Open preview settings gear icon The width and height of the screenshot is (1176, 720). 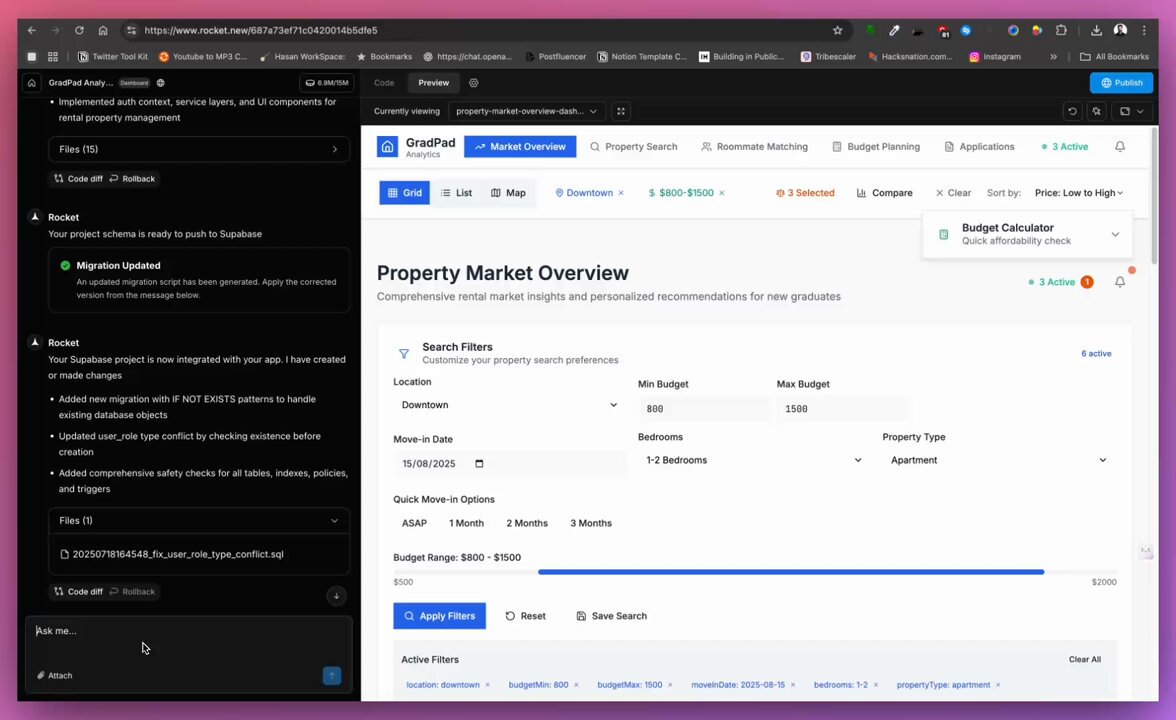tap(473, 82)
